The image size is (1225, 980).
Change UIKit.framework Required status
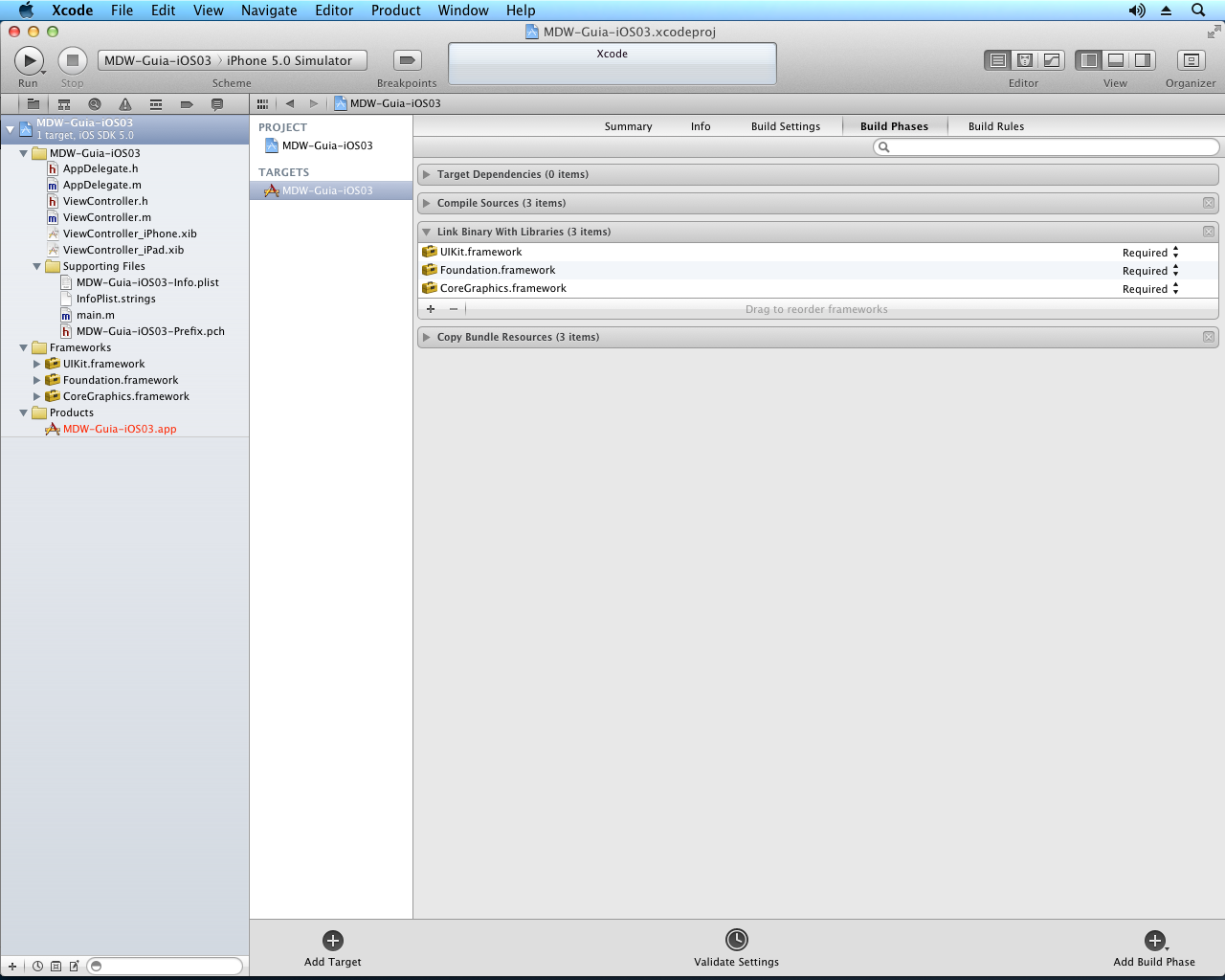pos(1150,253)
